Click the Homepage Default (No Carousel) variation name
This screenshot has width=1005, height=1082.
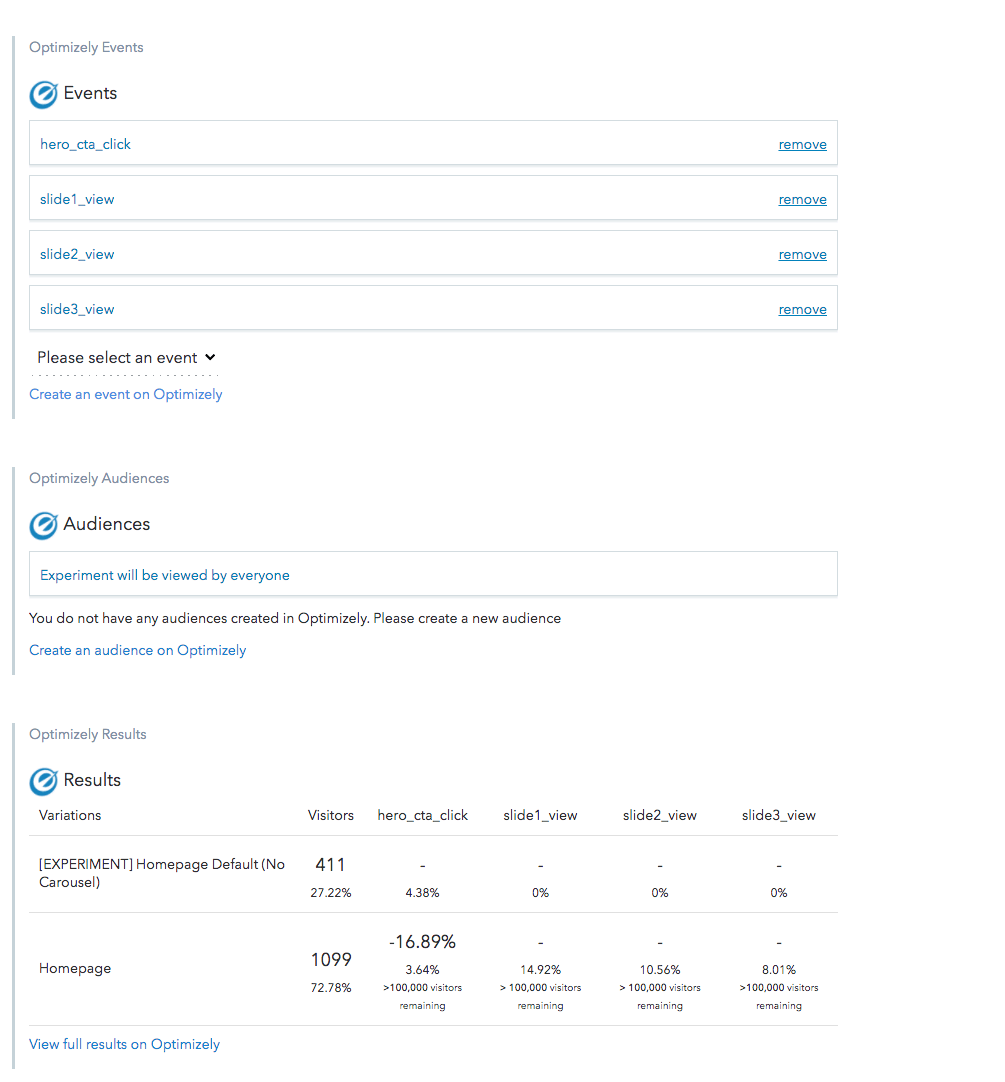162,873
